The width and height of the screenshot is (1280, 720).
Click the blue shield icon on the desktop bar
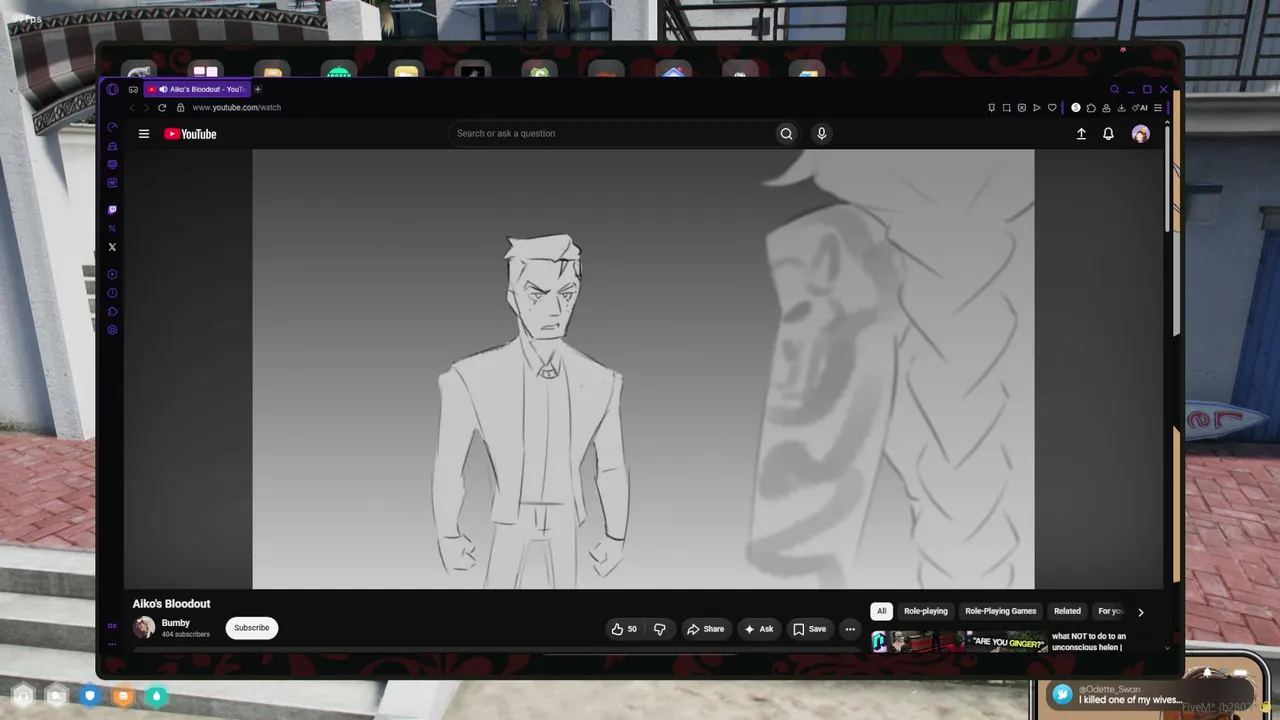[90, 696]
